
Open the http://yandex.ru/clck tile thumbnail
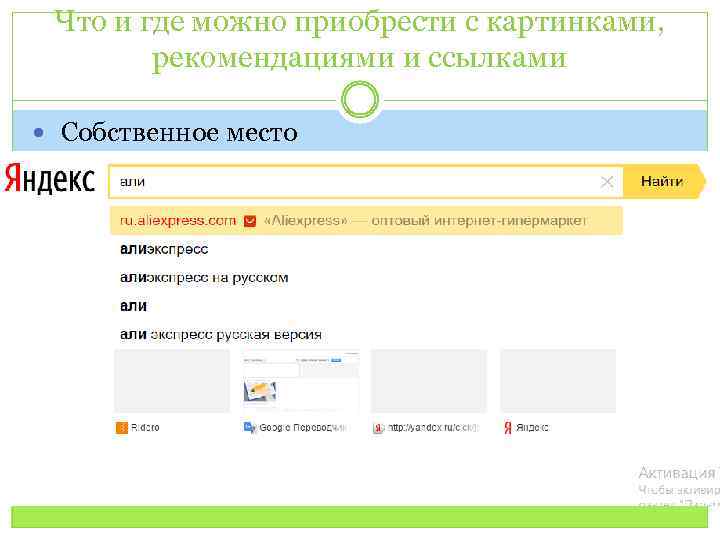click(428, 381)
